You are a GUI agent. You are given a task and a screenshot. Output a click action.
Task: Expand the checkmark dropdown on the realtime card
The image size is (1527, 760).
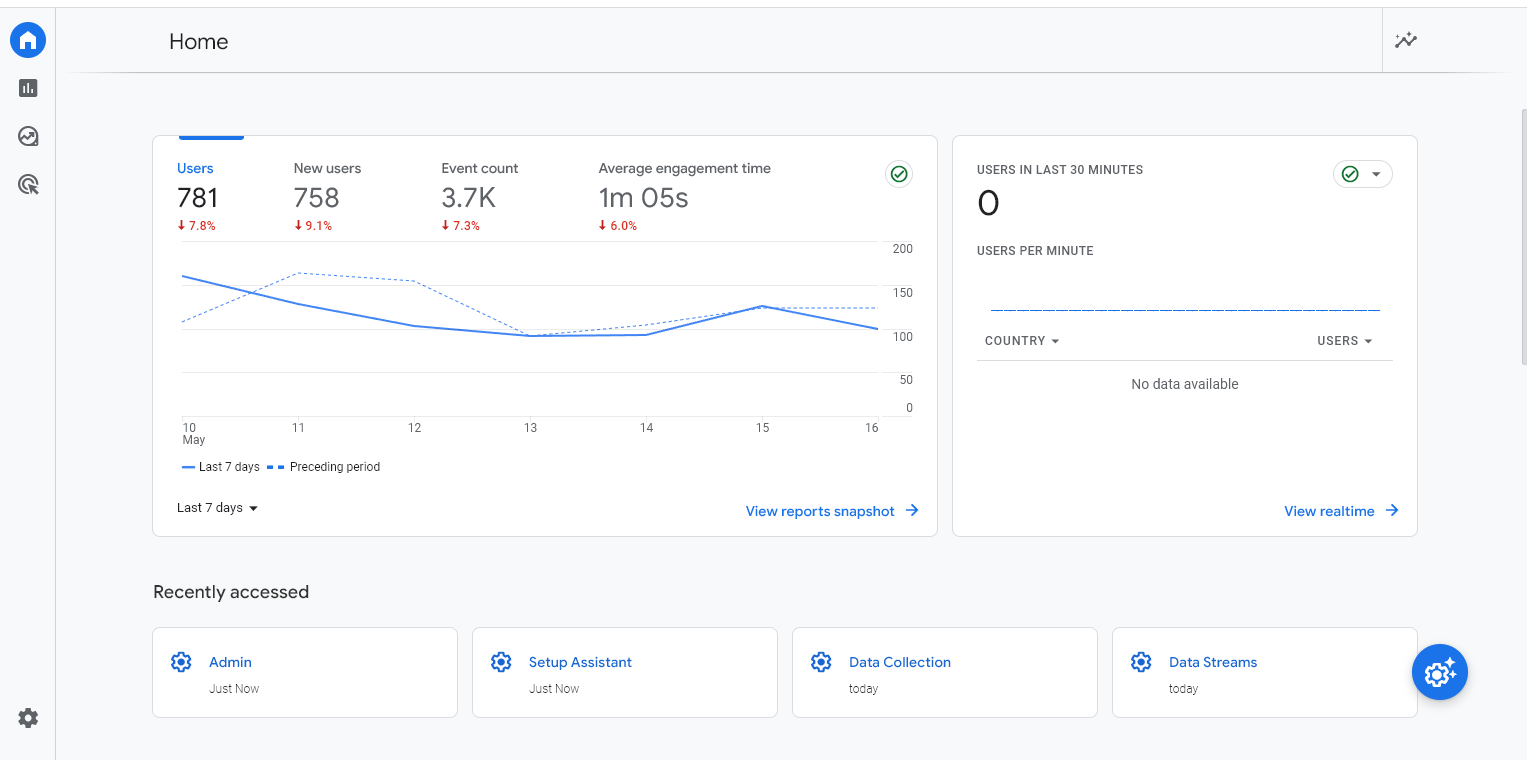(1374, 174)
